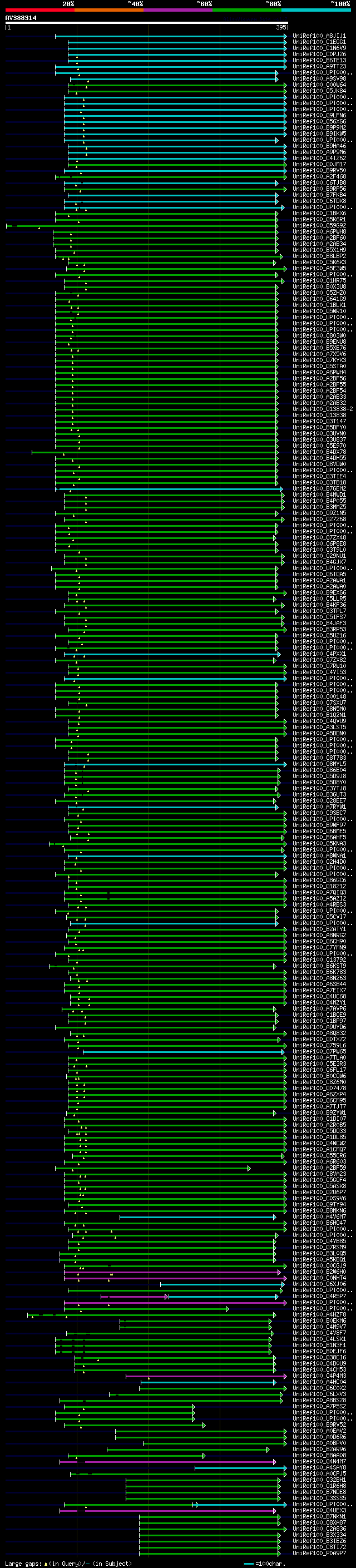Click UniRef100_B7FKB4 label

point(319,195)
